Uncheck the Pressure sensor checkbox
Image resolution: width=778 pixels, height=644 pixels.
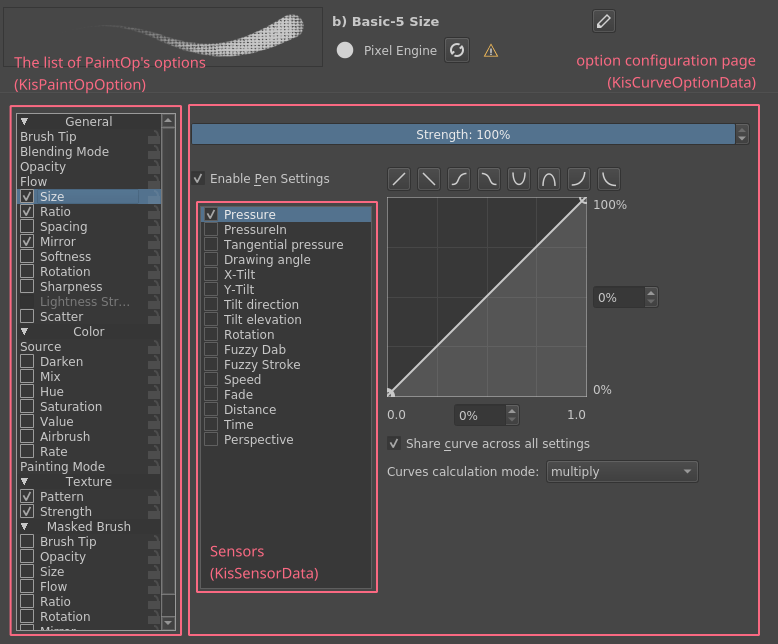tap(211, 214)
